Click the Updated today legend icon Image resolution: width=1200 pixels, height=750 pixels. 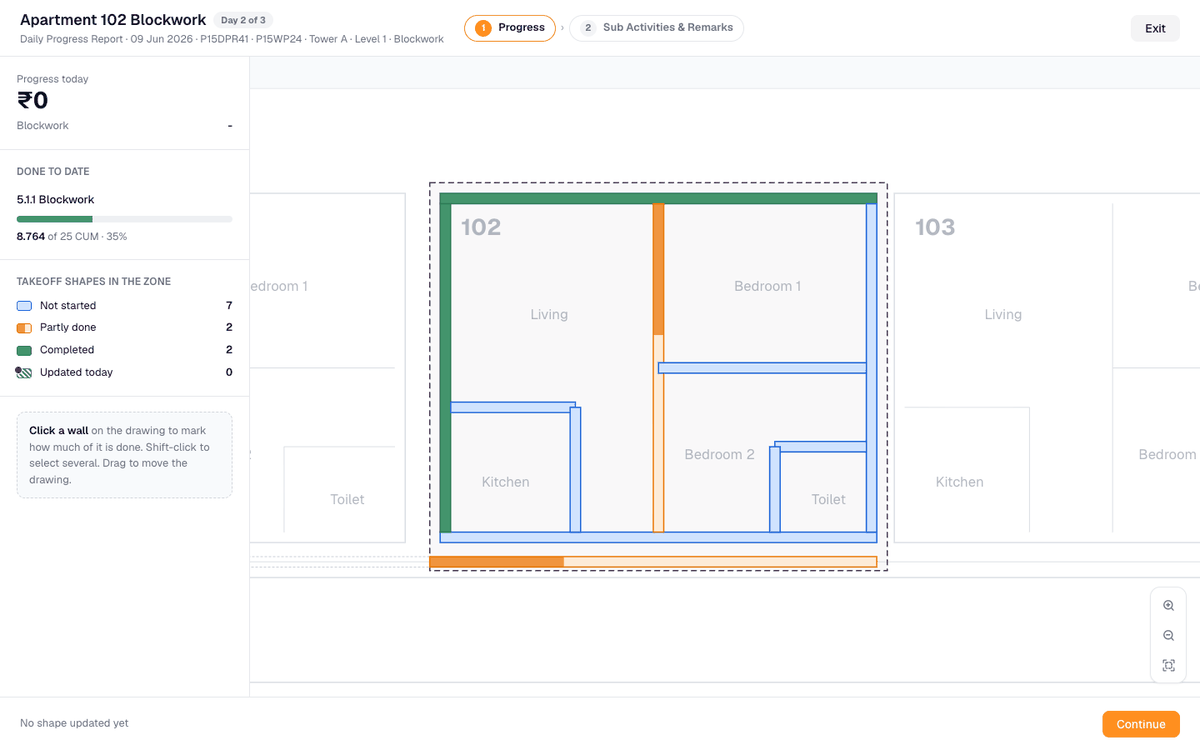24,372
